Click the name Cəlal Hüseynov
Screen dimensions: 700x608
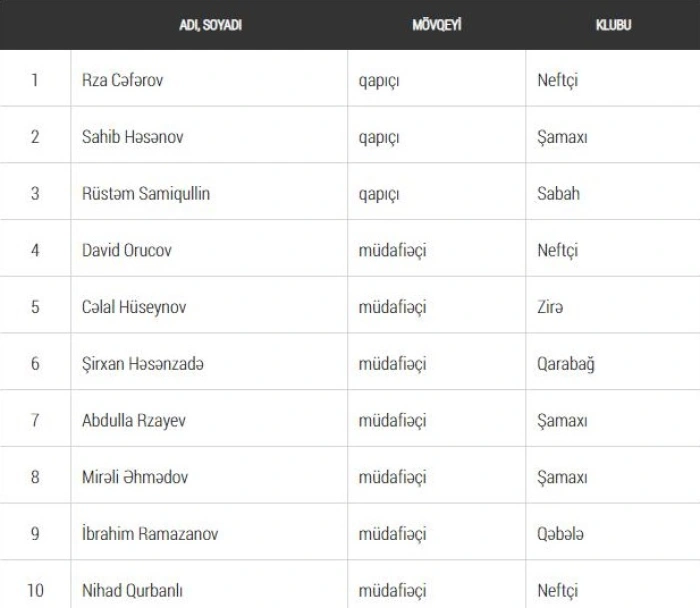(134, 307)
